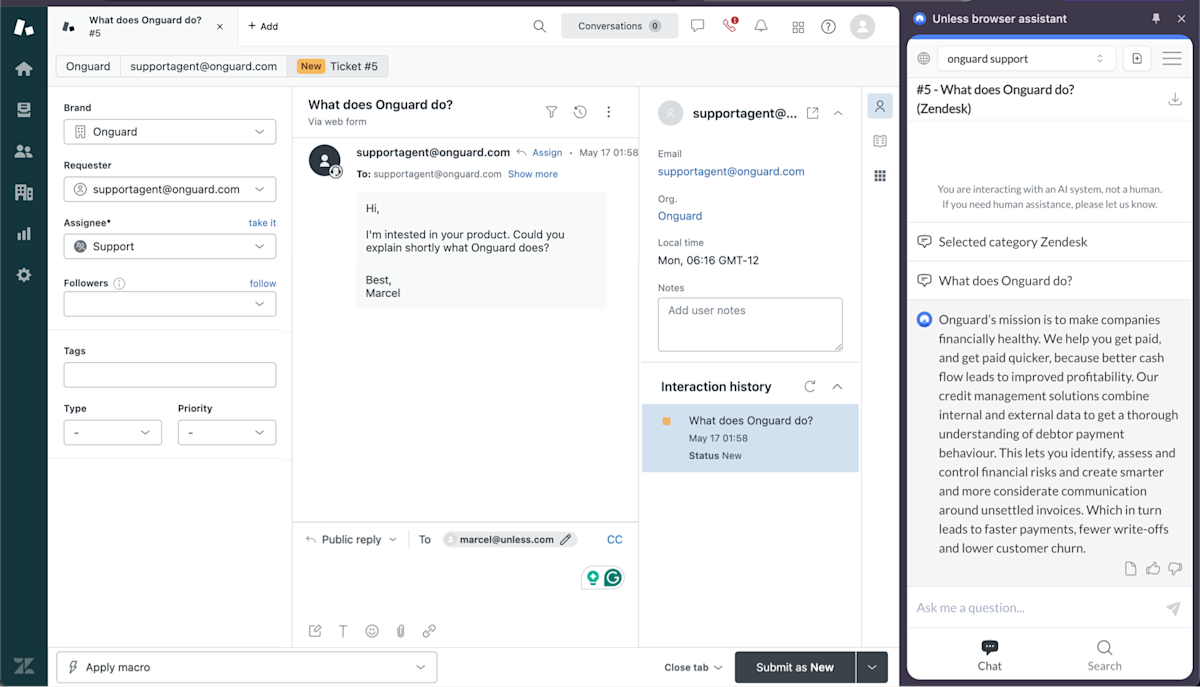Click the Conversations button
Screen dimensions: 1200x687
[x=620, y=26]
